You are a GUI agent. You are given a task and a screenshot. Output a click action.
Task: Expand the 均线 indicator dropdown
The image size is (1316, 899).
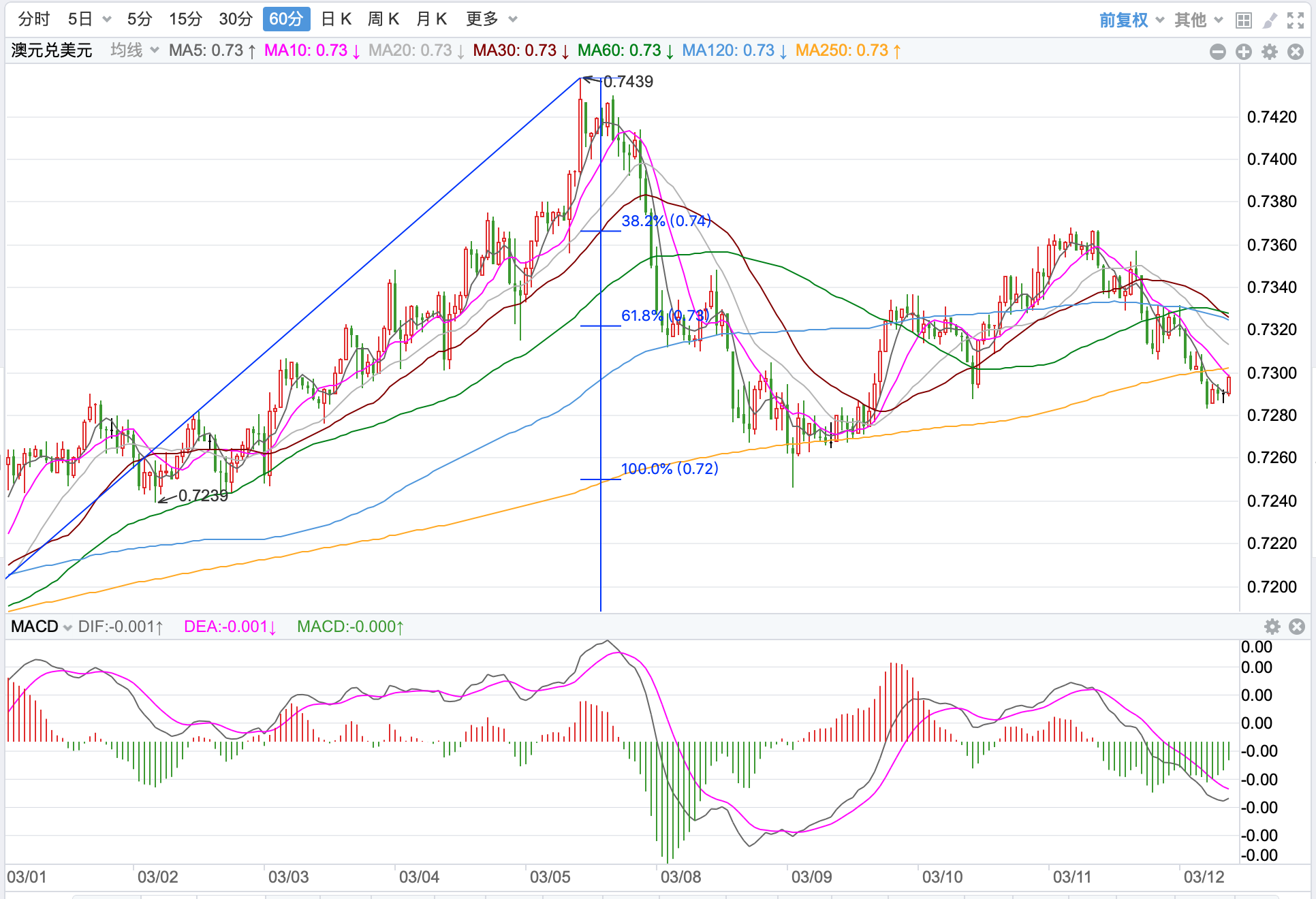pyautogui.click(x=134, y=50)
